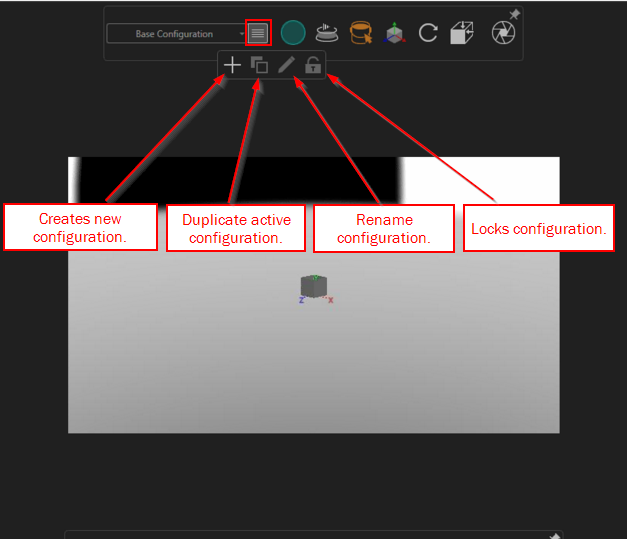Image resolution: width=627 pixels, height=539 pixels.
Task: Click the camera aperture snapshot icon
Action: (503, 33)
